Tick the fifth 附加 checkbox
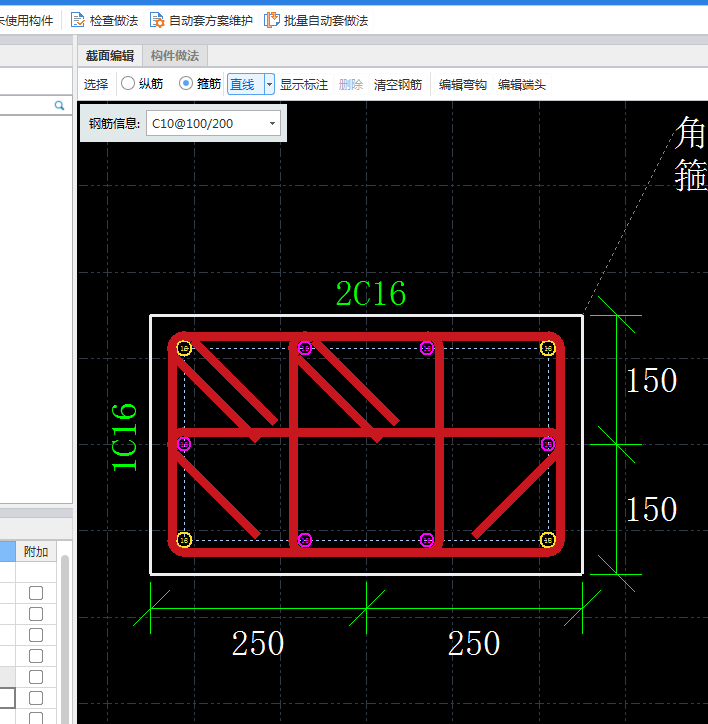The height and width of the screenshot is (724, 708). (x=36, y=677)
